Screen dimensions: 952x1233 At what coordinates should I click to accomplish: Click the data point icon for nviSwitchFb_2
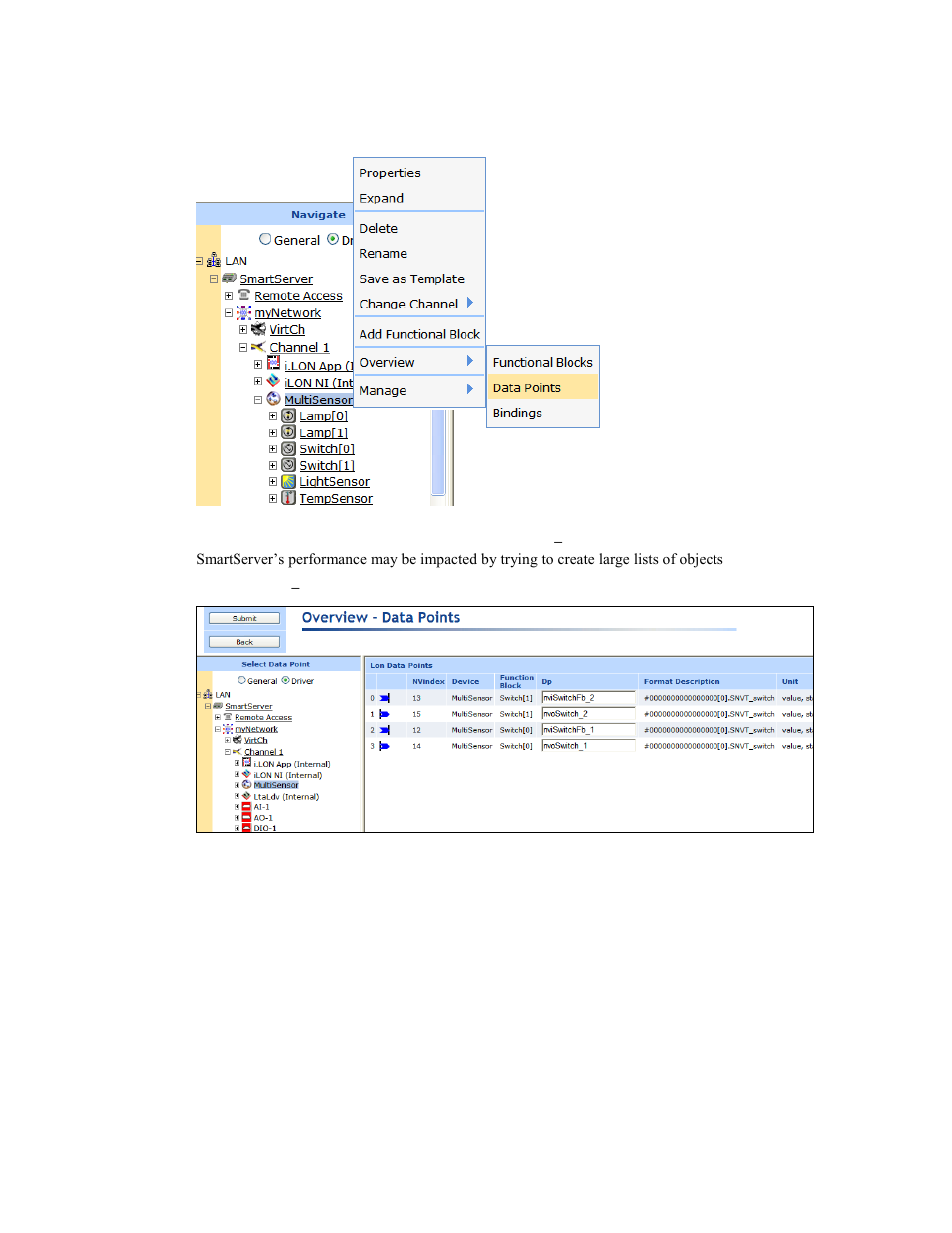pos(384,698)
